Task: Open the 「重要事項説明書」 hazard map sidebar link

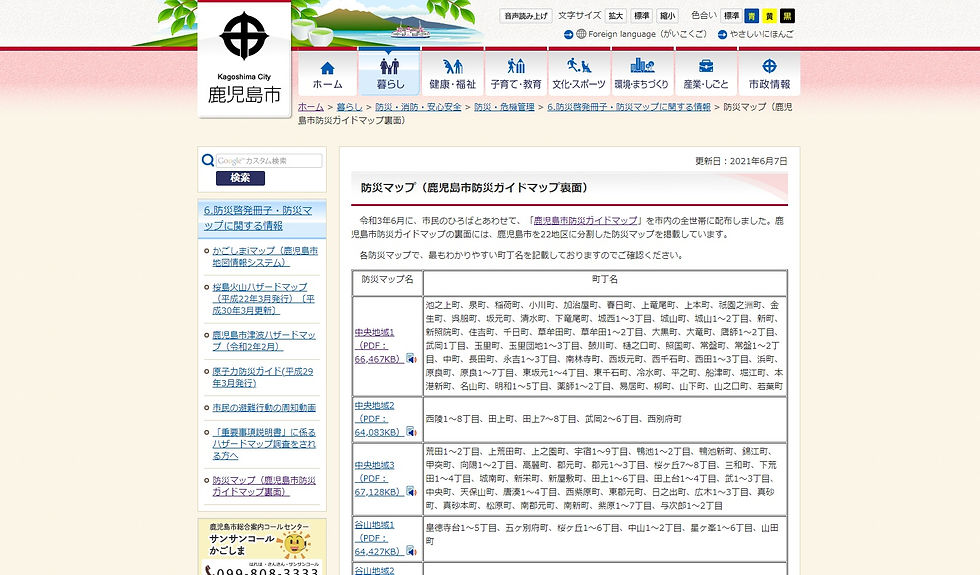Action: [x=264, y=444]
